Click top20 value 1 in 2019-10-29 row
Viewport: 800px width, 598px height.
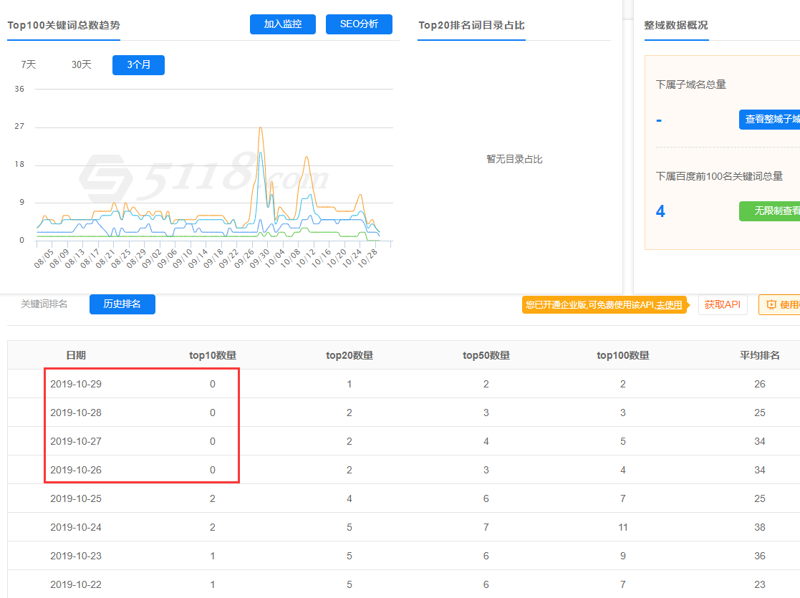tap(349, 384)
